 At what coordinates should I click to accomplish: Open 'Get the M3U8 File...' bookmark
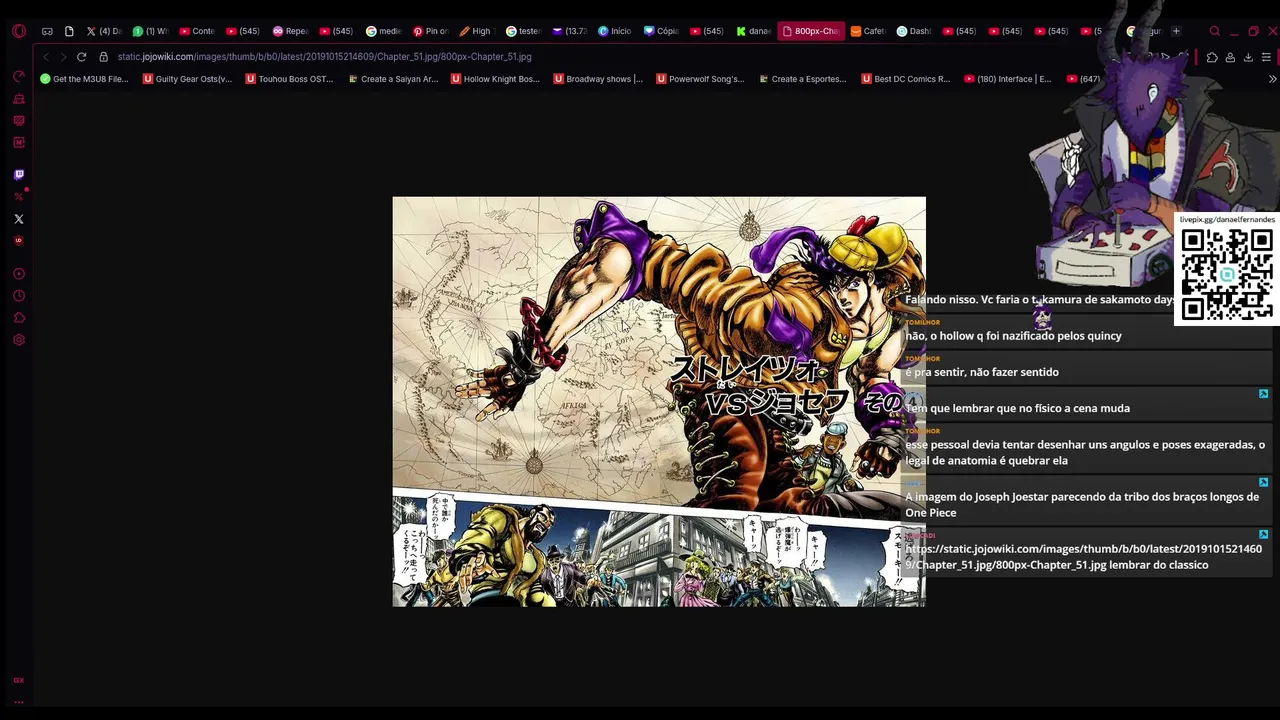pos(84,79)
